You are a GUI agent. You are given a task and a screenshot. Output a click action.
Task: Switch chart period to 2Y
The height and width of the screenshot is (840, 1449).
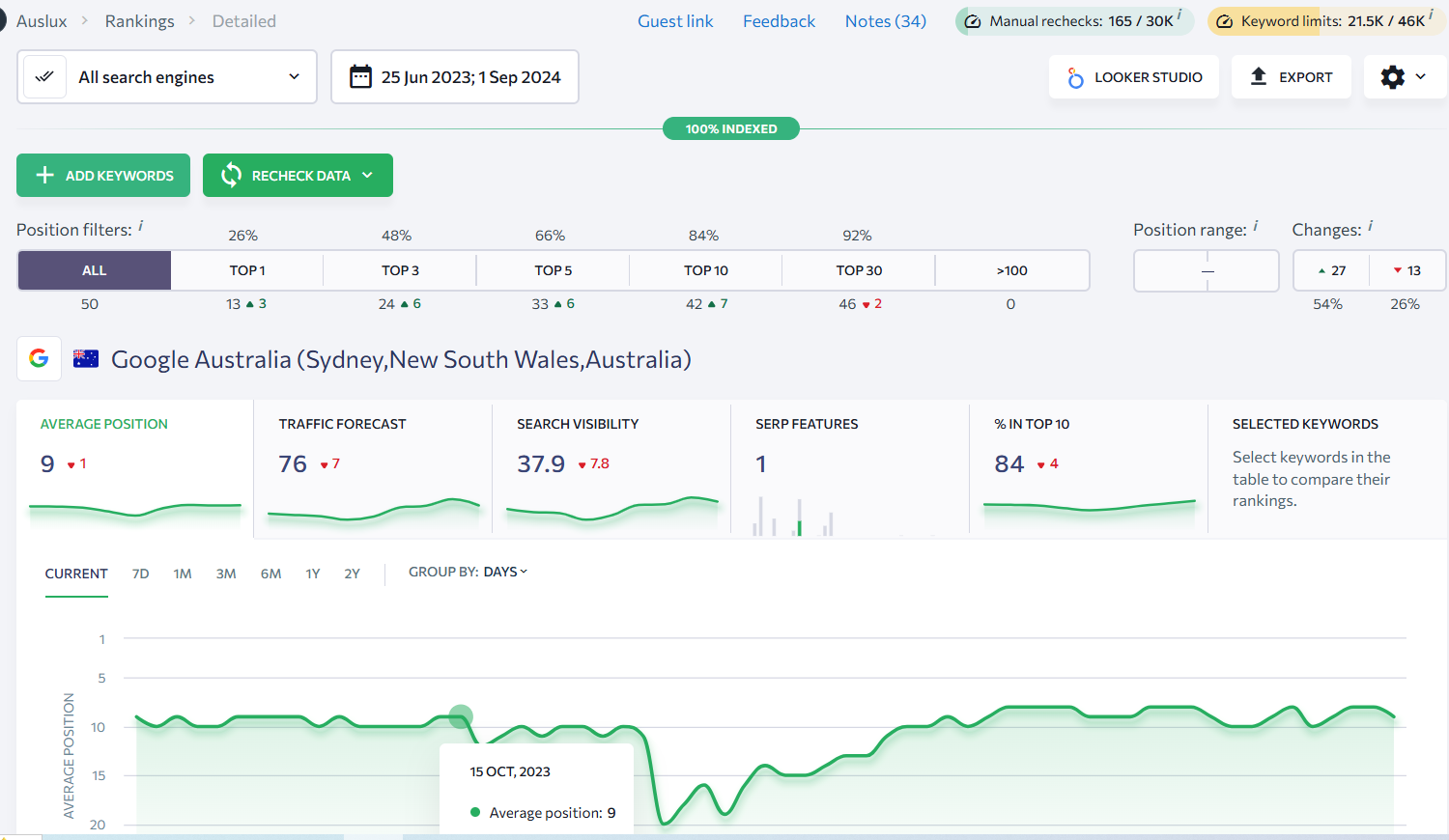(352, 574)
